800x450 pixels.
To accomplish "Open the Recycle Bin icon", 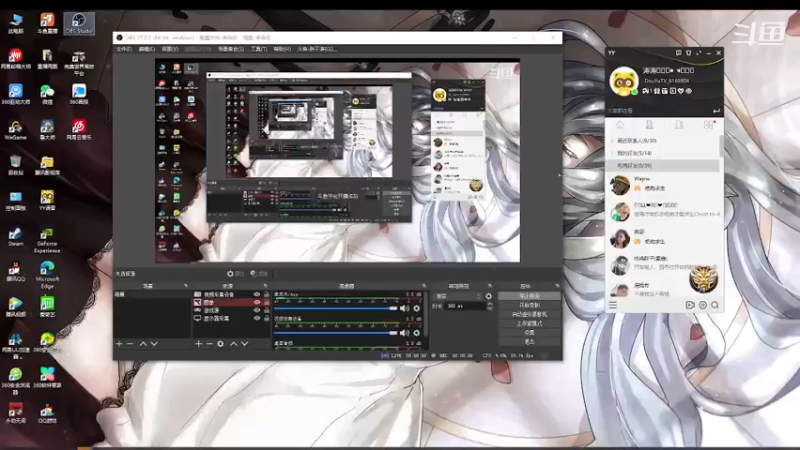I will coord(15,166).
